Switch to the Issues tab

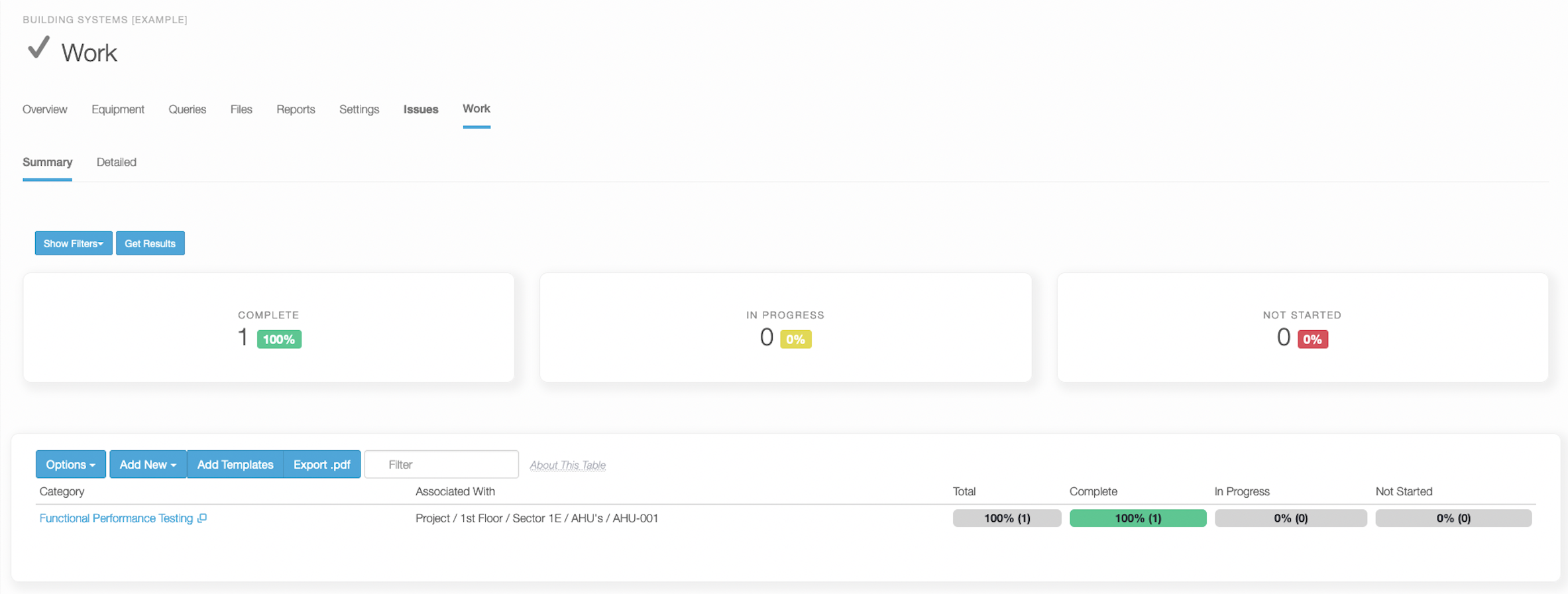coord(421,109)
